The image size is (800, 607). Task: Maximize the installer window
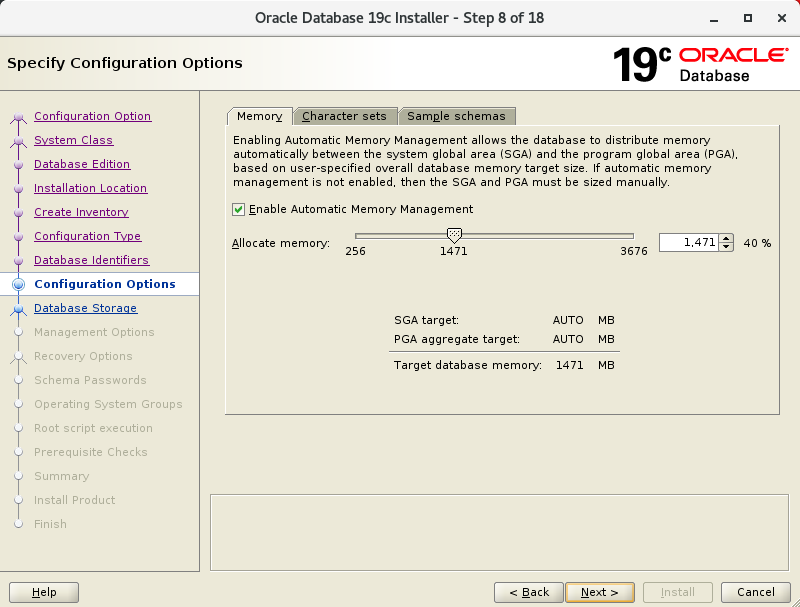coord(748,18)
